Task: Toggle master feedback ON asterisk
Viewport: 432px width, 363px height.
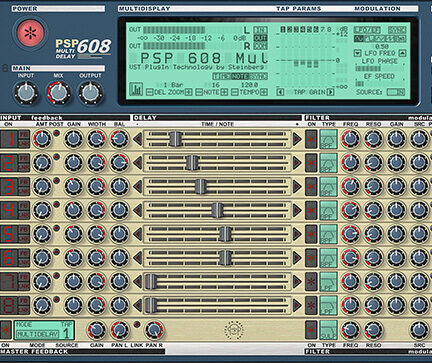Action: click(6, 330)
